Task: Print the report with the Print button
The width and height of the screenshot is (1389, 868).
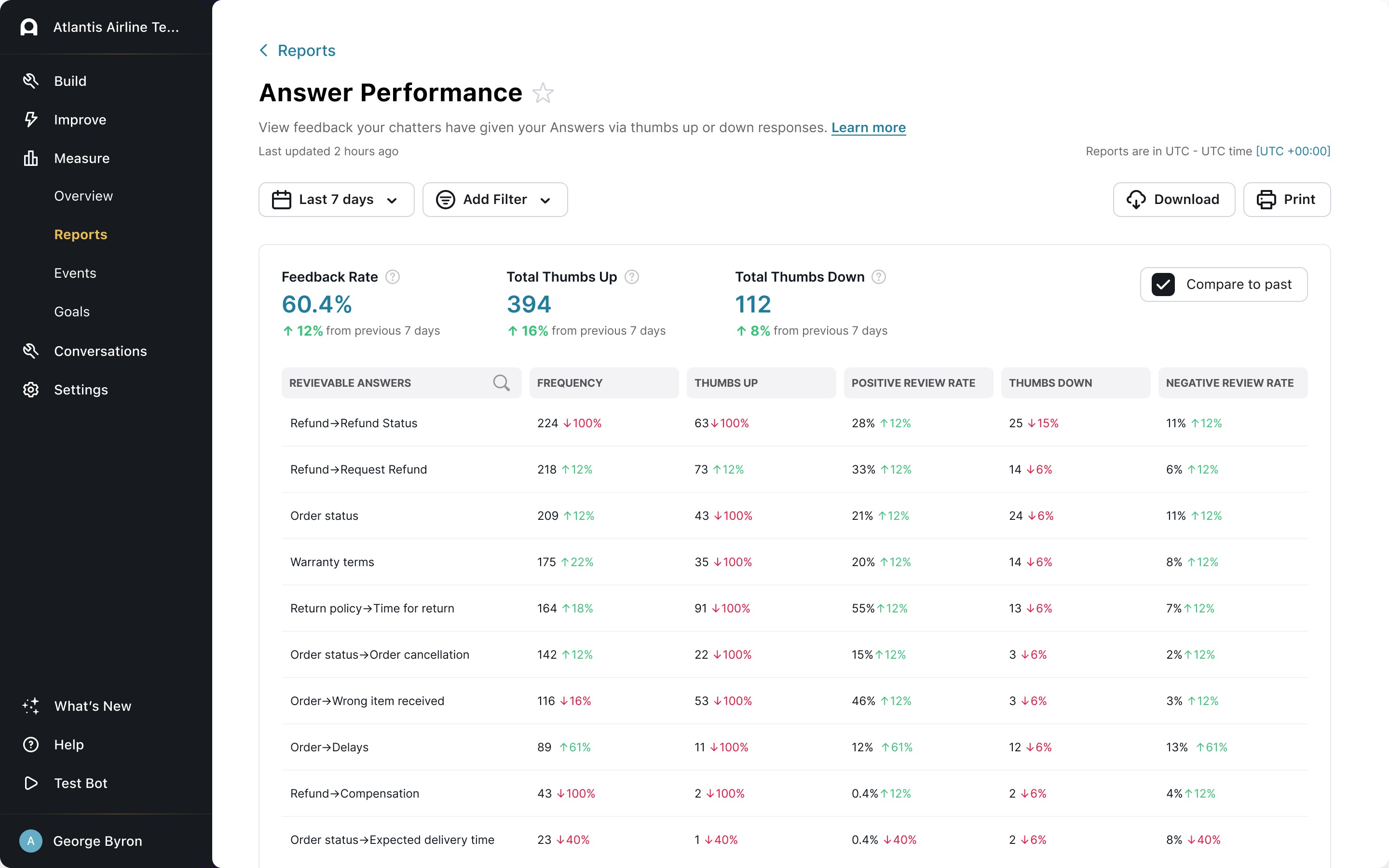Action: [1286, 200]
